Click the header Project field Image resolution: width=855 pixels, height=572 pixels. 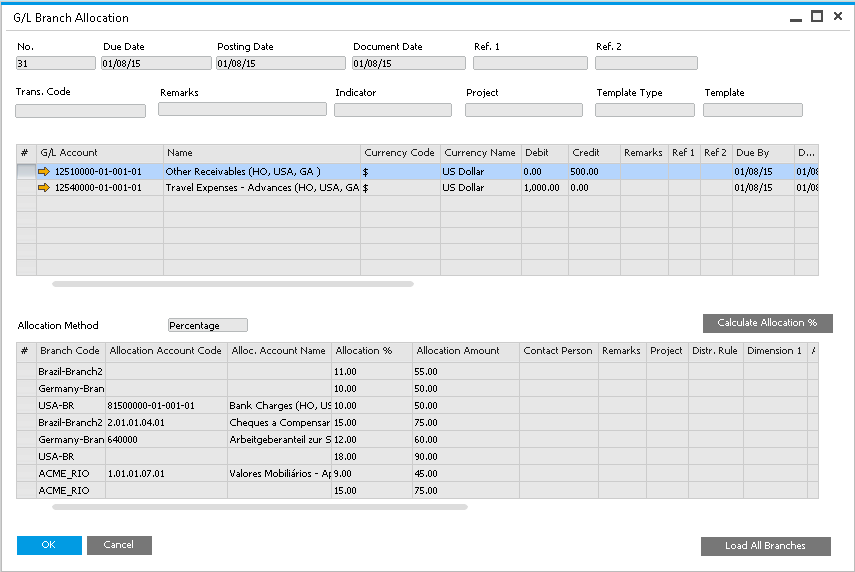coord(523,110)
